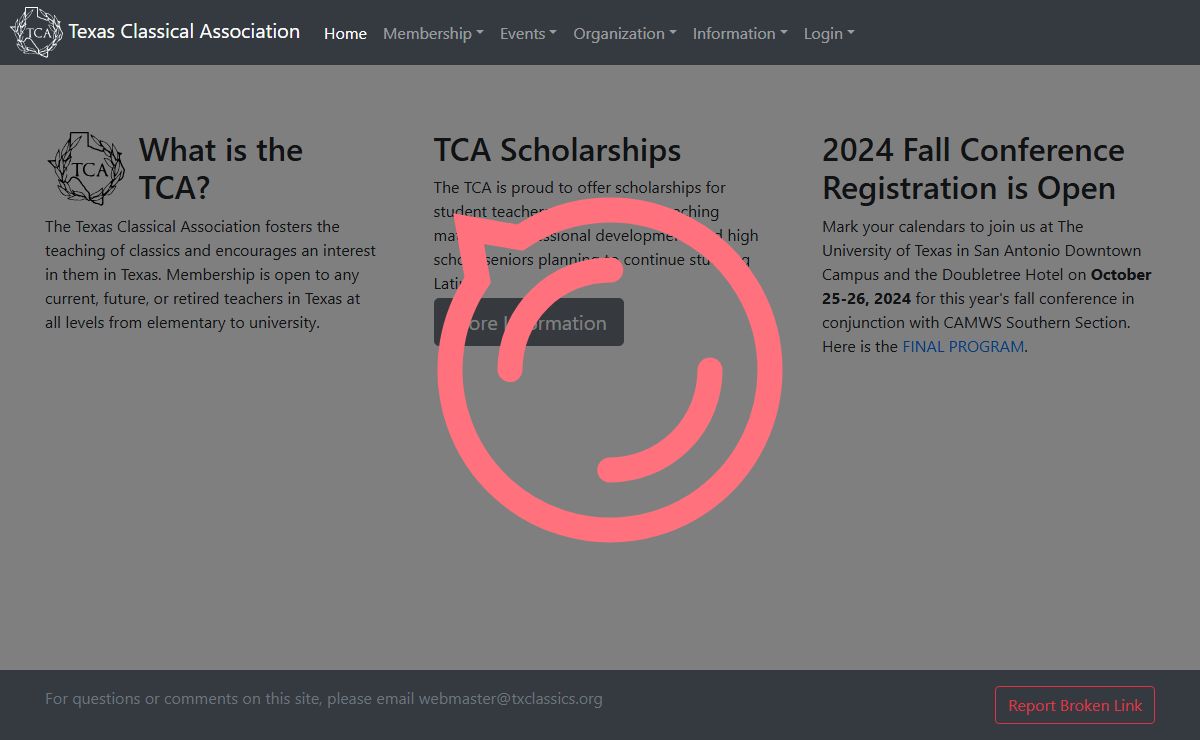Image resolution: width=1200 pixels, height=740 pixels.
Task: Expand the Membership dropdown menu
Action: pos(433,33)
